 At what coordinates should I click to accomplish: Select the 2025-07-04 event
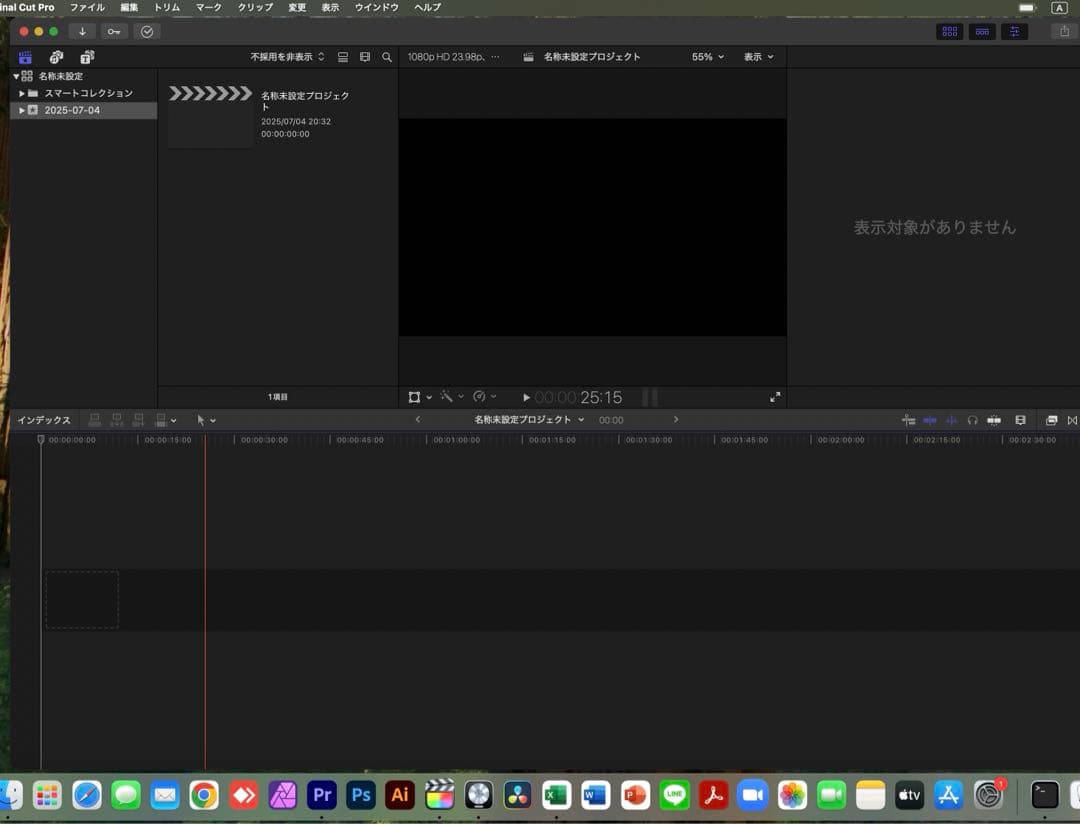click(70, 110)
